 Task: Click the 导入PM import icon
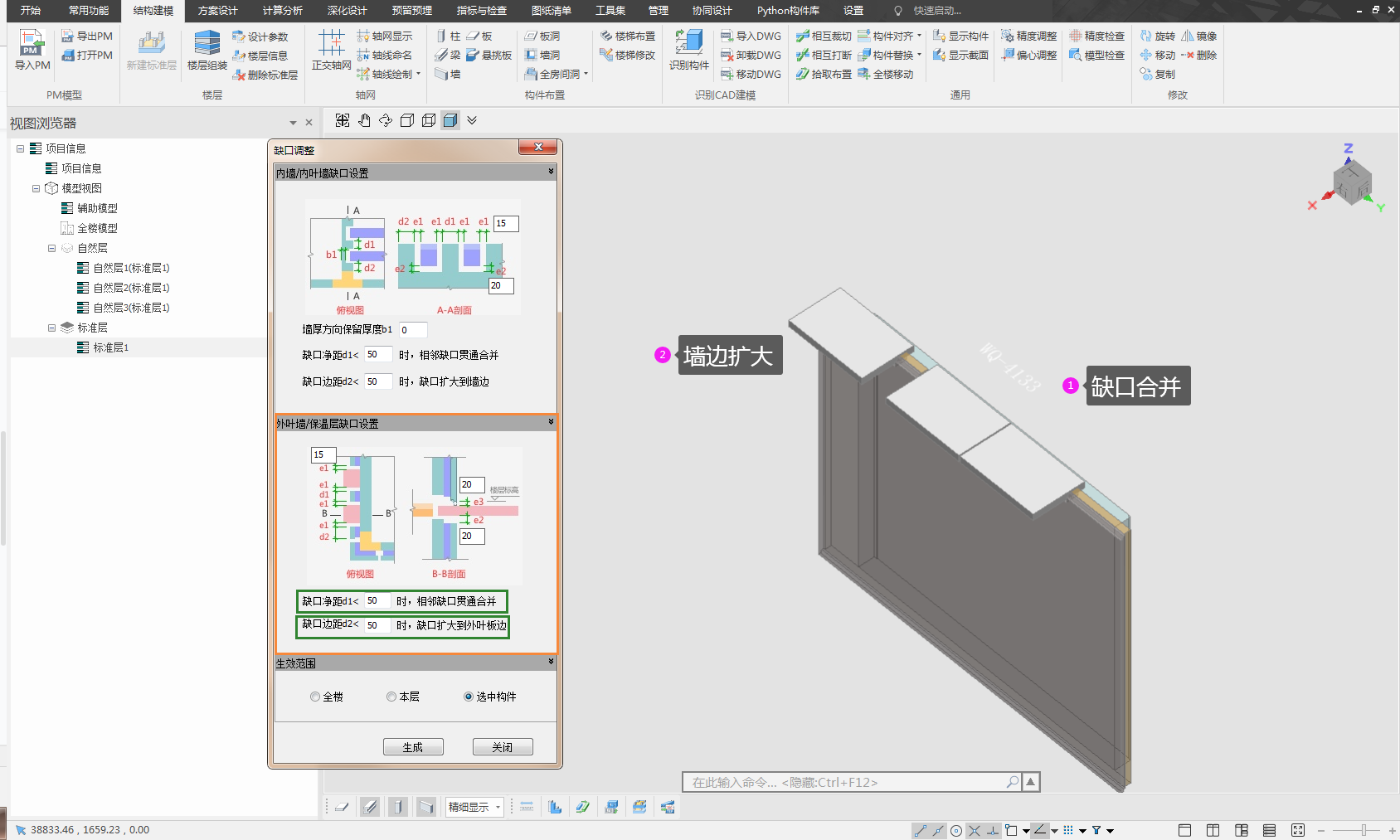(x=32, y=49)
